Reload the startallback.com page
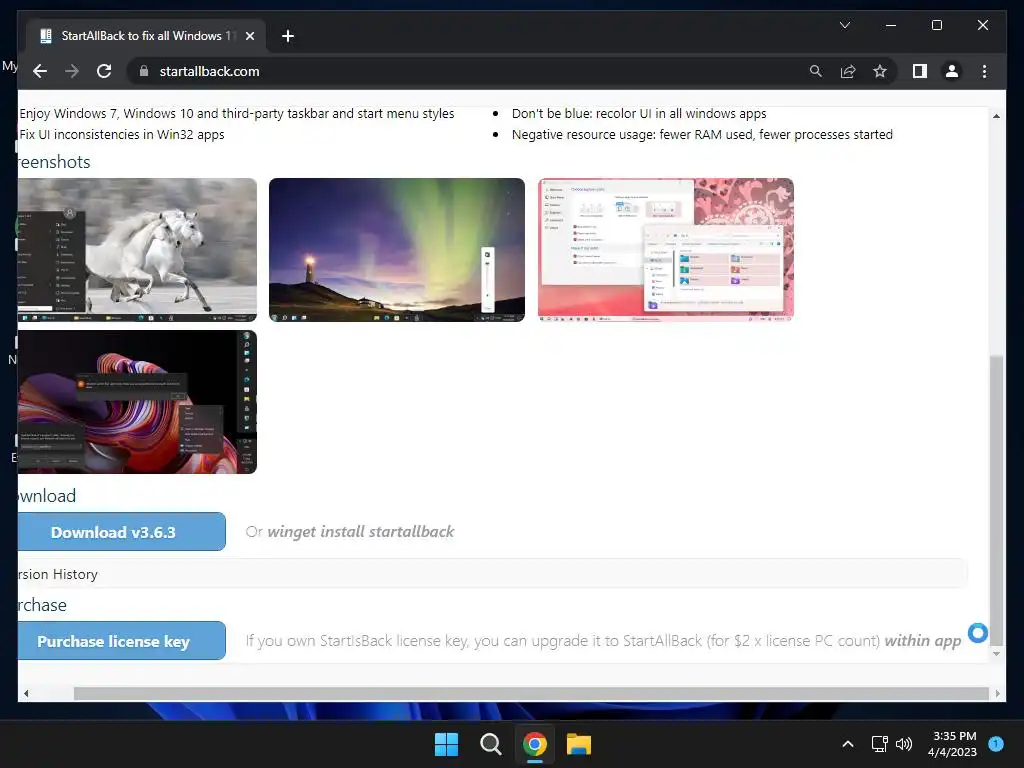The height and width of the screenshot is (768, 1024). coord(104,71)
